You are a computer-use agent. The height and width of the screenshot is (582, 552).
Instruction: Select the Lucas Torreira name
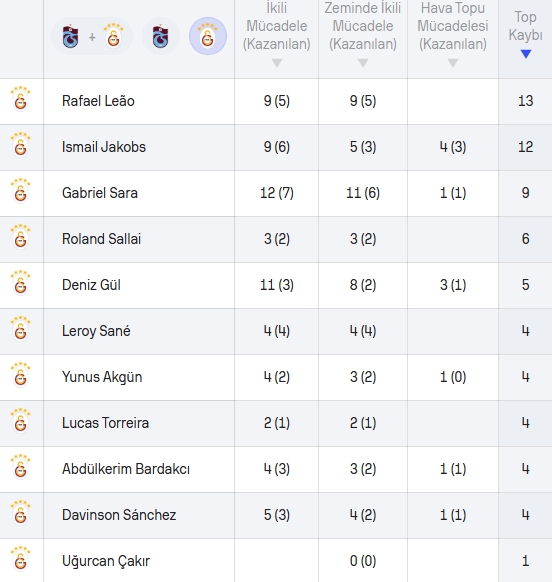[105, 423]
